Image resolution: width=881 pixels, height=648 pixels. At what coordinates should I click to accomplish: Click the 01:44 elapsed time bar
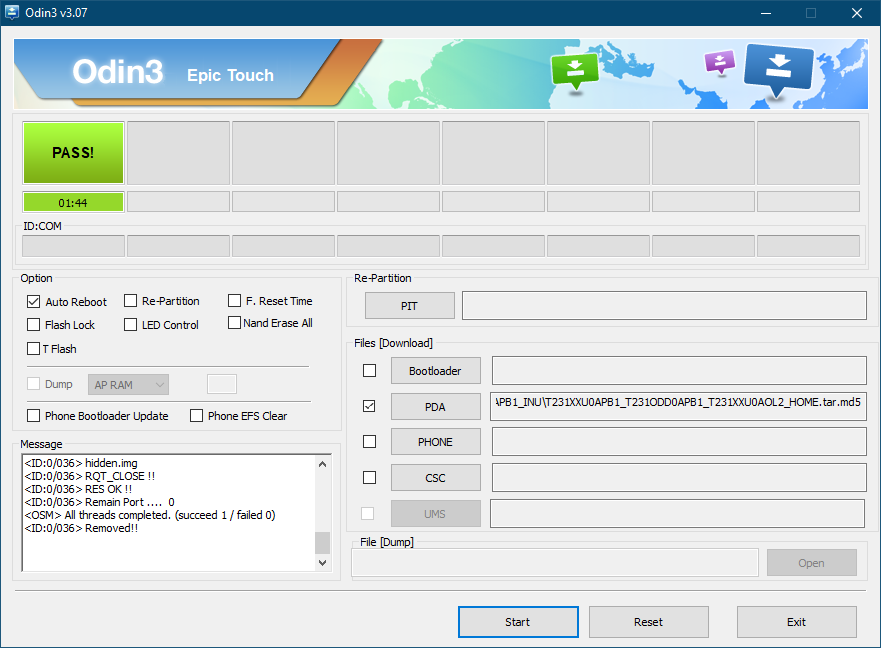(73, 202)
